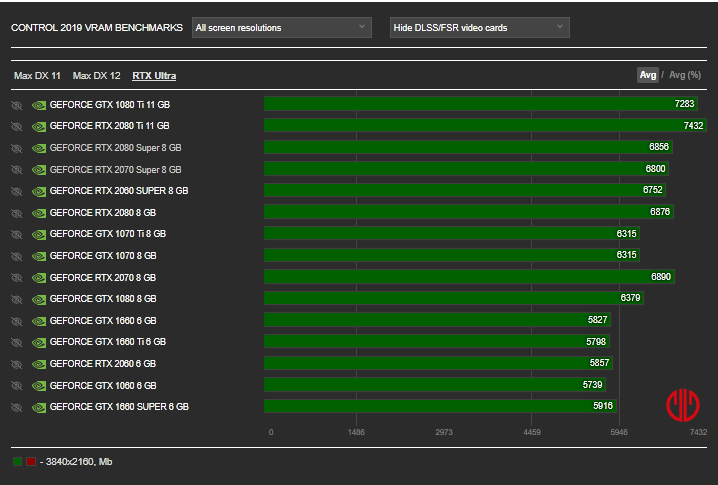The image size is (718, 485).
Task: Click Nvidia logo beside GTX 1060 6 GB
Action: pyautogui.click(x=39, y=387)
